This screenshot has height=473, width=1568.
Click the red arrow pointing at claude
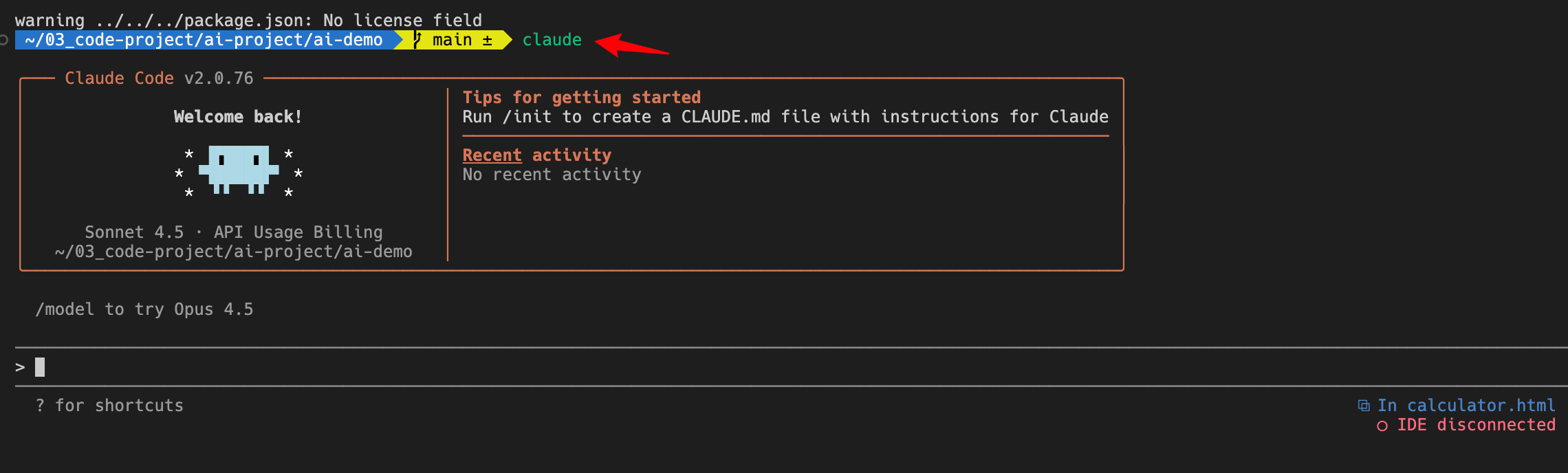(631, 45)
